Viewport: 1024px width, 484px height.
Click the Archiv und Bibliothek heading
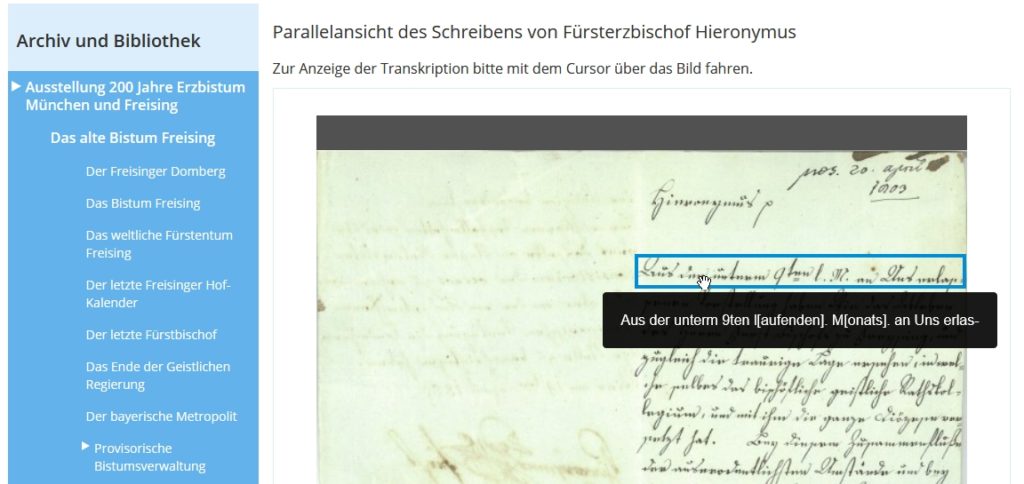108,41
